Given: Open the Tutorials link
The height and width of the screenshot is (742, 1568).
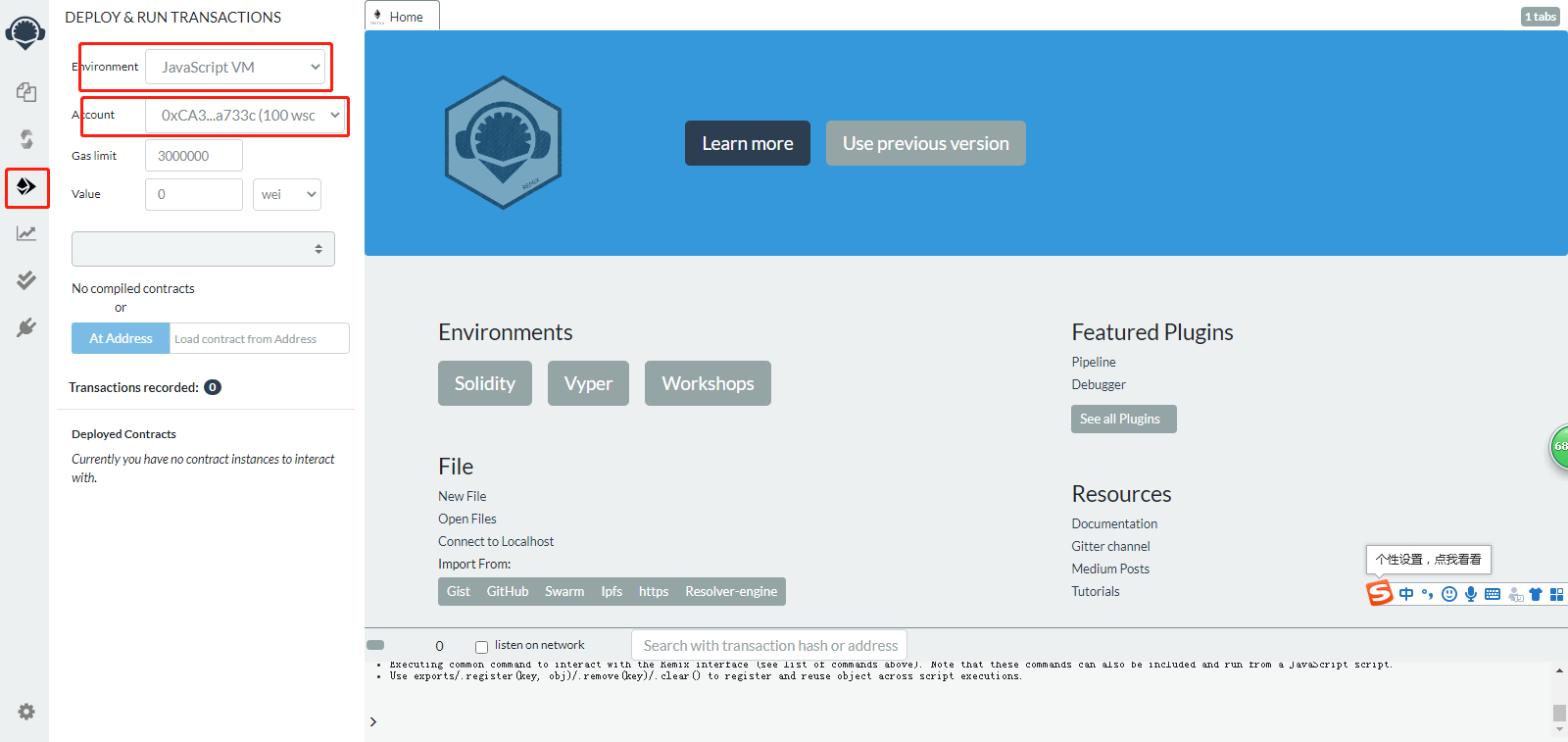Looking at the screenshot, I should tap(1096, 591).
